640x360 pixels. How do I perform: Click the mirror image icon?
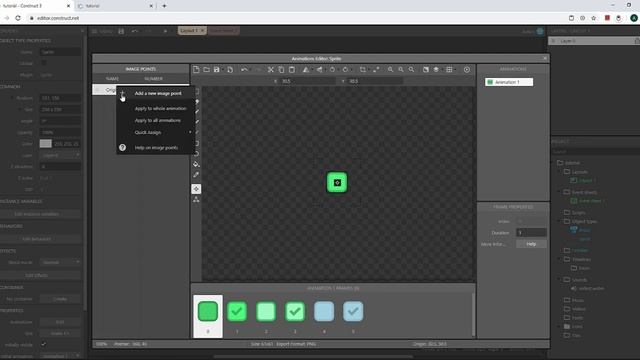tap(306, 70)
